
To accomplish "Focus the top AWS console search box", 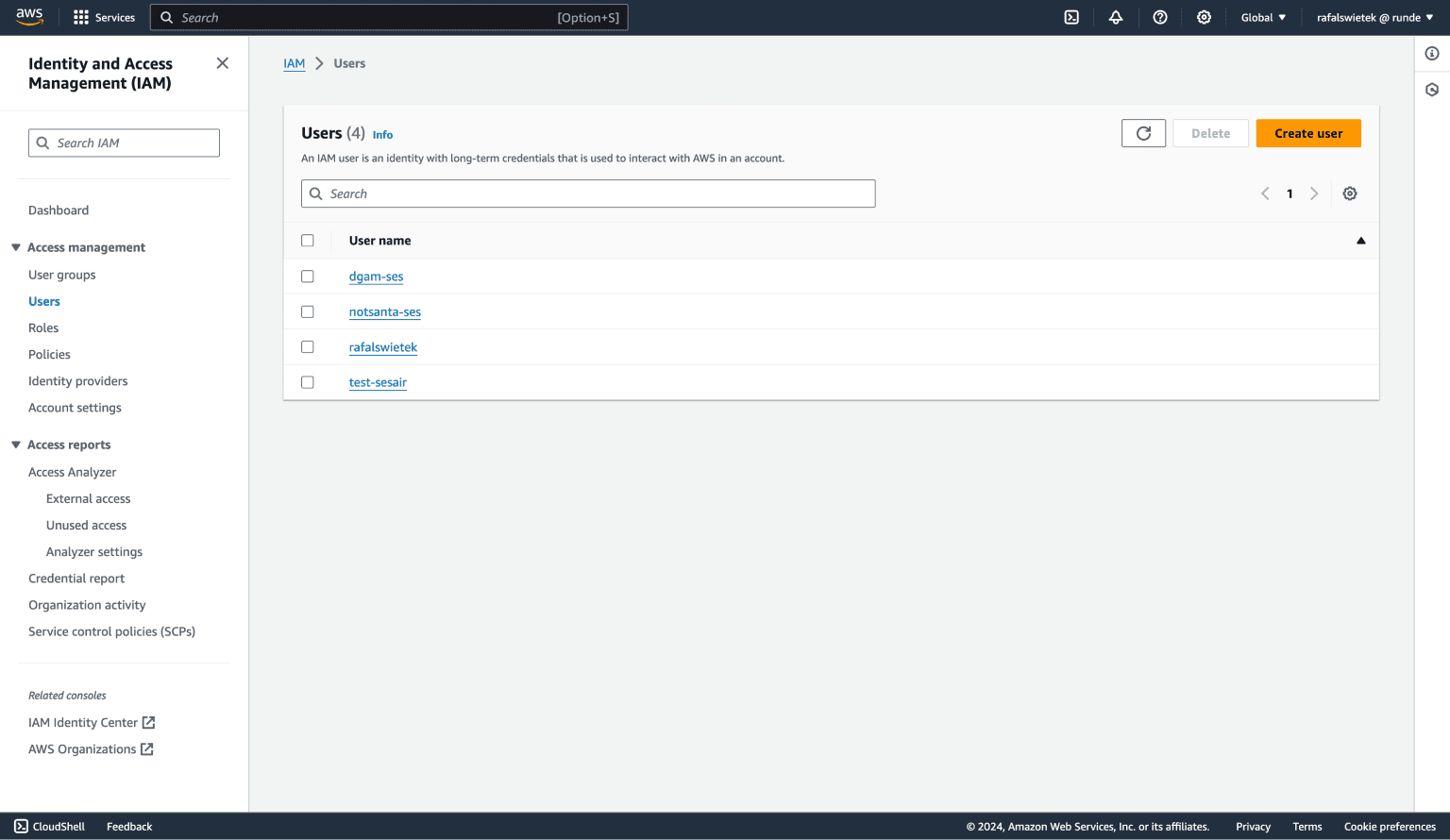I will (389, 17).
